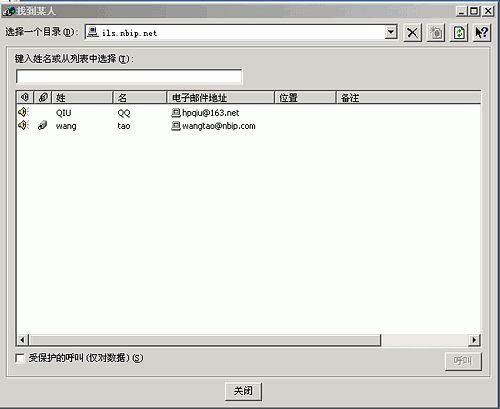Click the 找到某人 title bar icon
This screenshot has height=409, width=500.
click(9, 11)
